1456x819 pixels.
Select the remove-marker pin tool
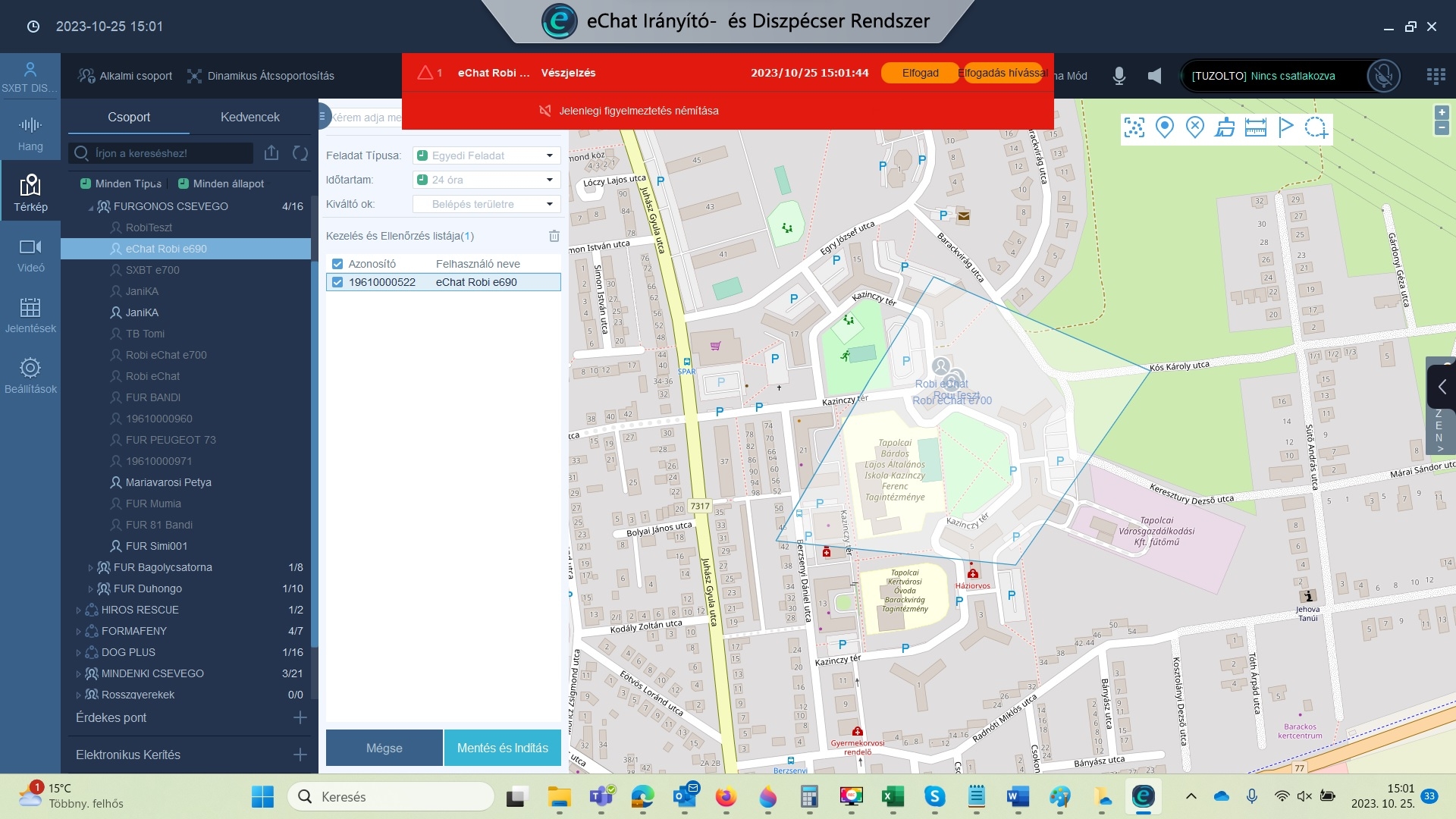tap(1195, 127)
